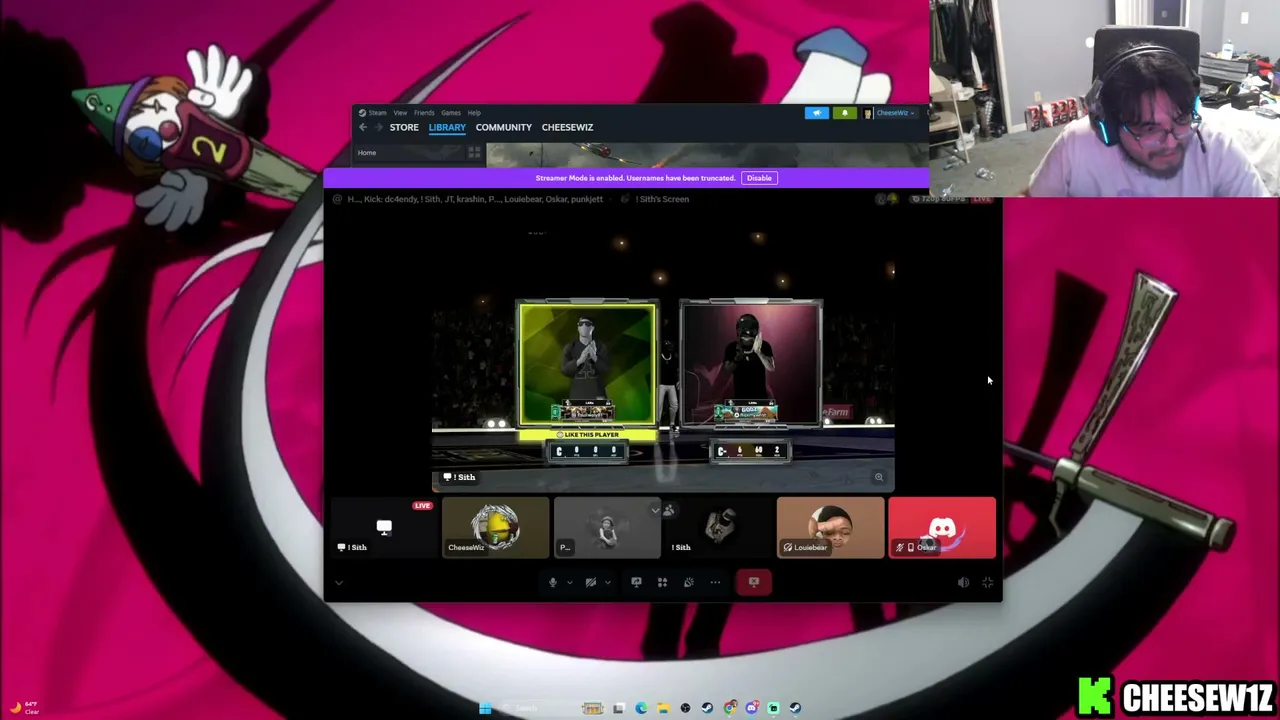Toggle microphone mute in the Discord call
The image size is (1280, 720).
(x=552, y=582)
